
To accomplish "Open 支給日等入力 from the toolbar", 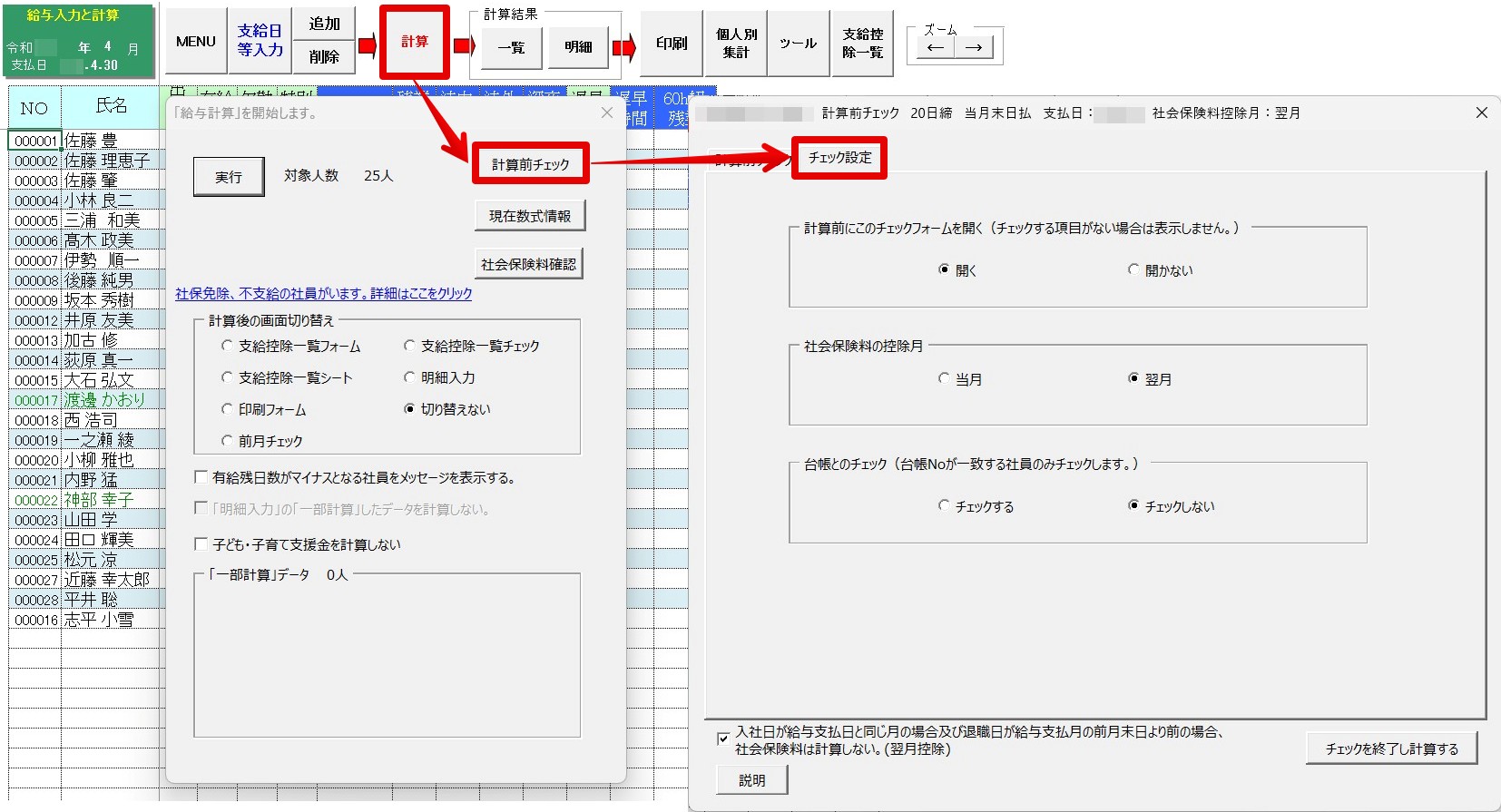I will 260,42.
